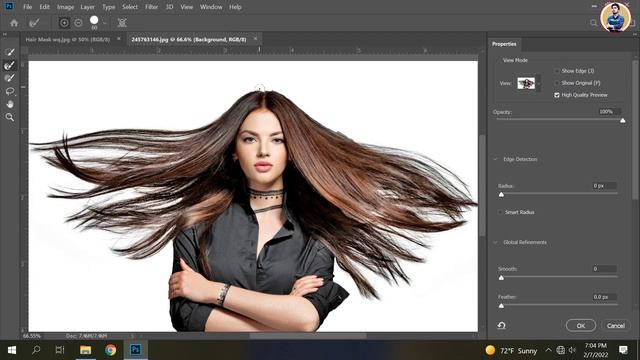Viewport: 640px width, 360px height.
Task: Open the File menu
Action: (27, 7)
